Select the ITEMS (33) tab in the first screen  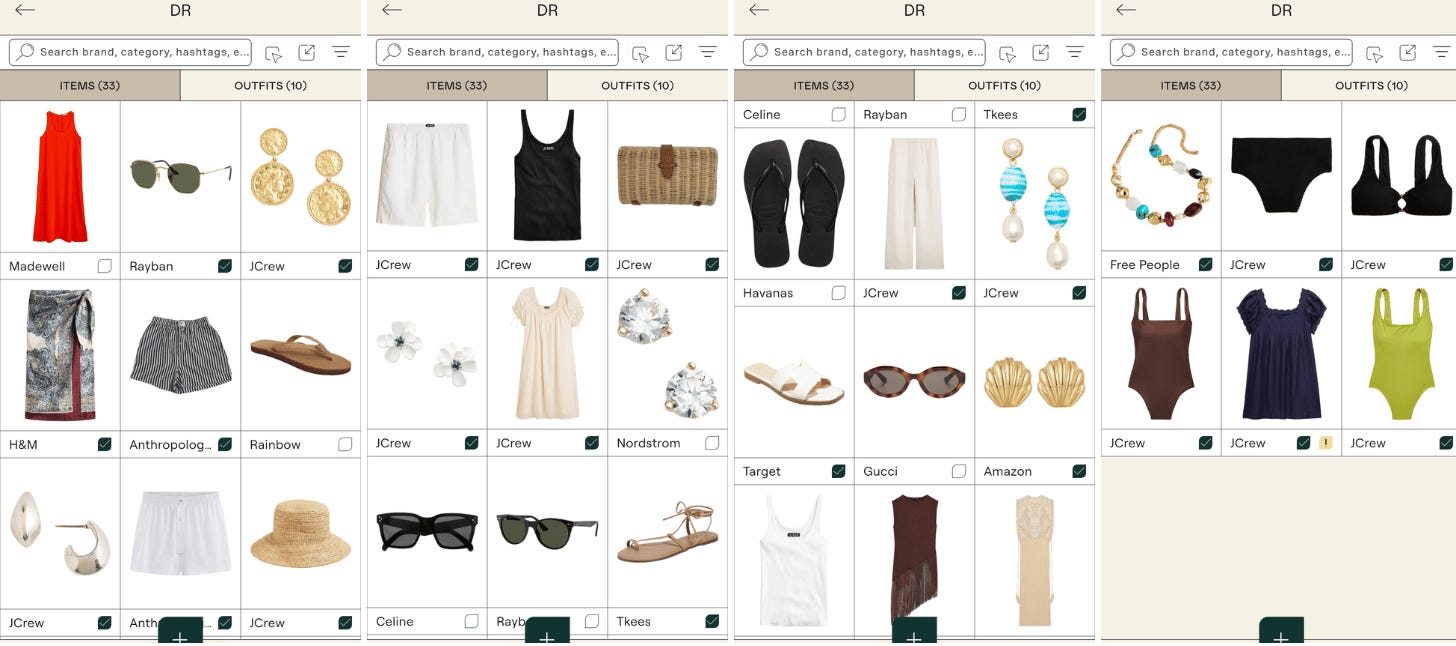90,86
